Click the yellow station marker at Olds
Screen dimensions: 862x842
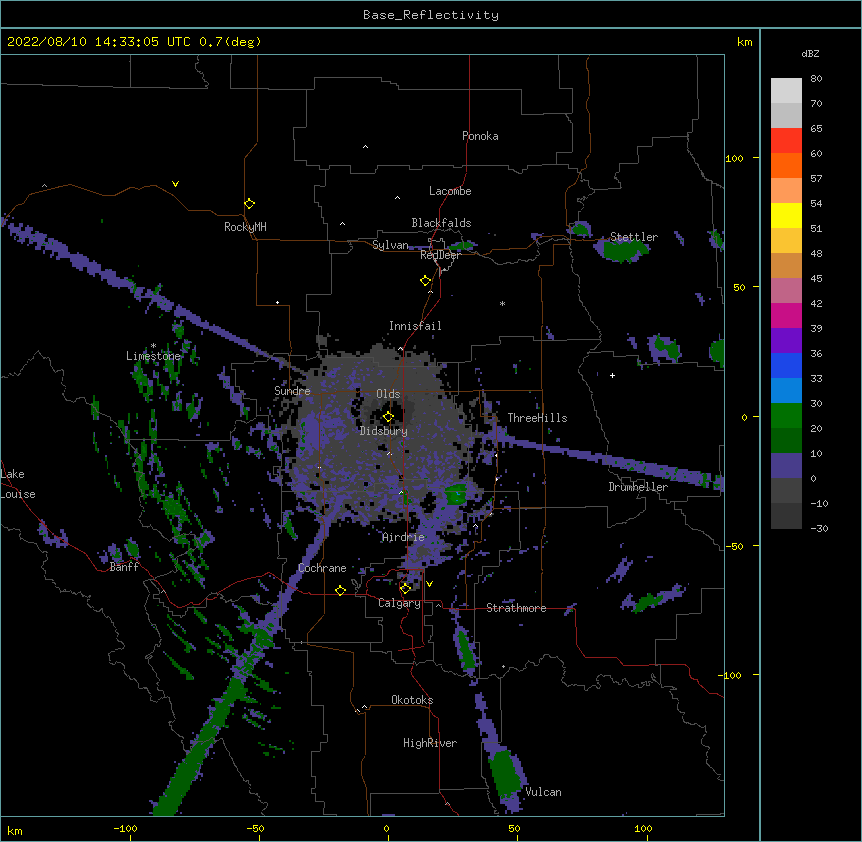(388, 416)
